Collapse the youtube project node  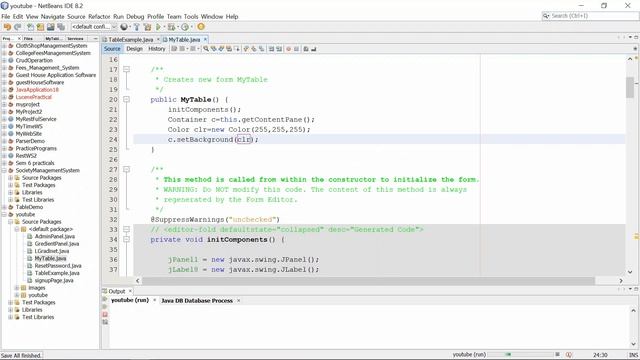[4, 214]
